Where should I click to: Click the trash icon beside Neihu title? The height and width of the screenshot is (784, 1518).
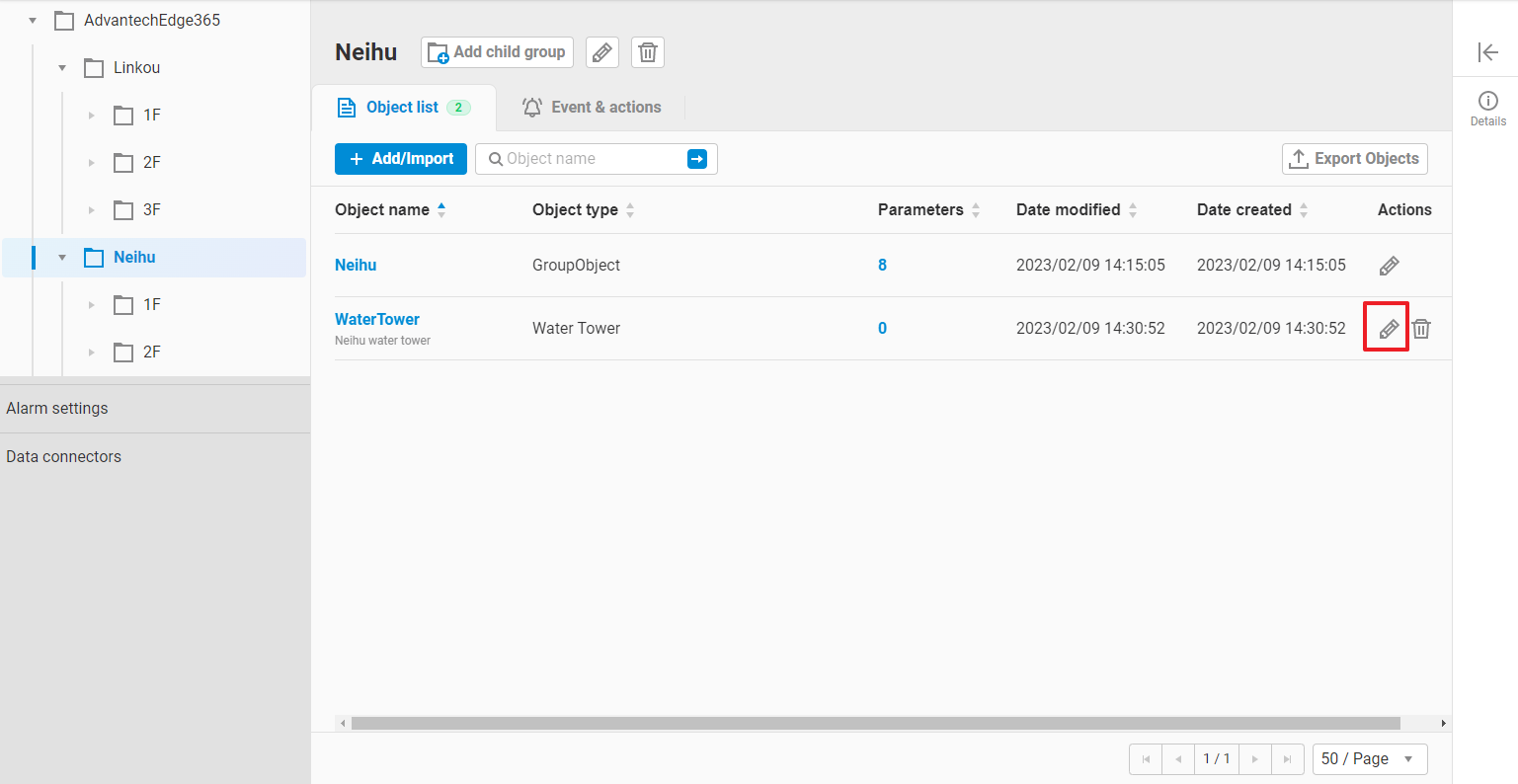pyautogui.click(x=648, y=52)
